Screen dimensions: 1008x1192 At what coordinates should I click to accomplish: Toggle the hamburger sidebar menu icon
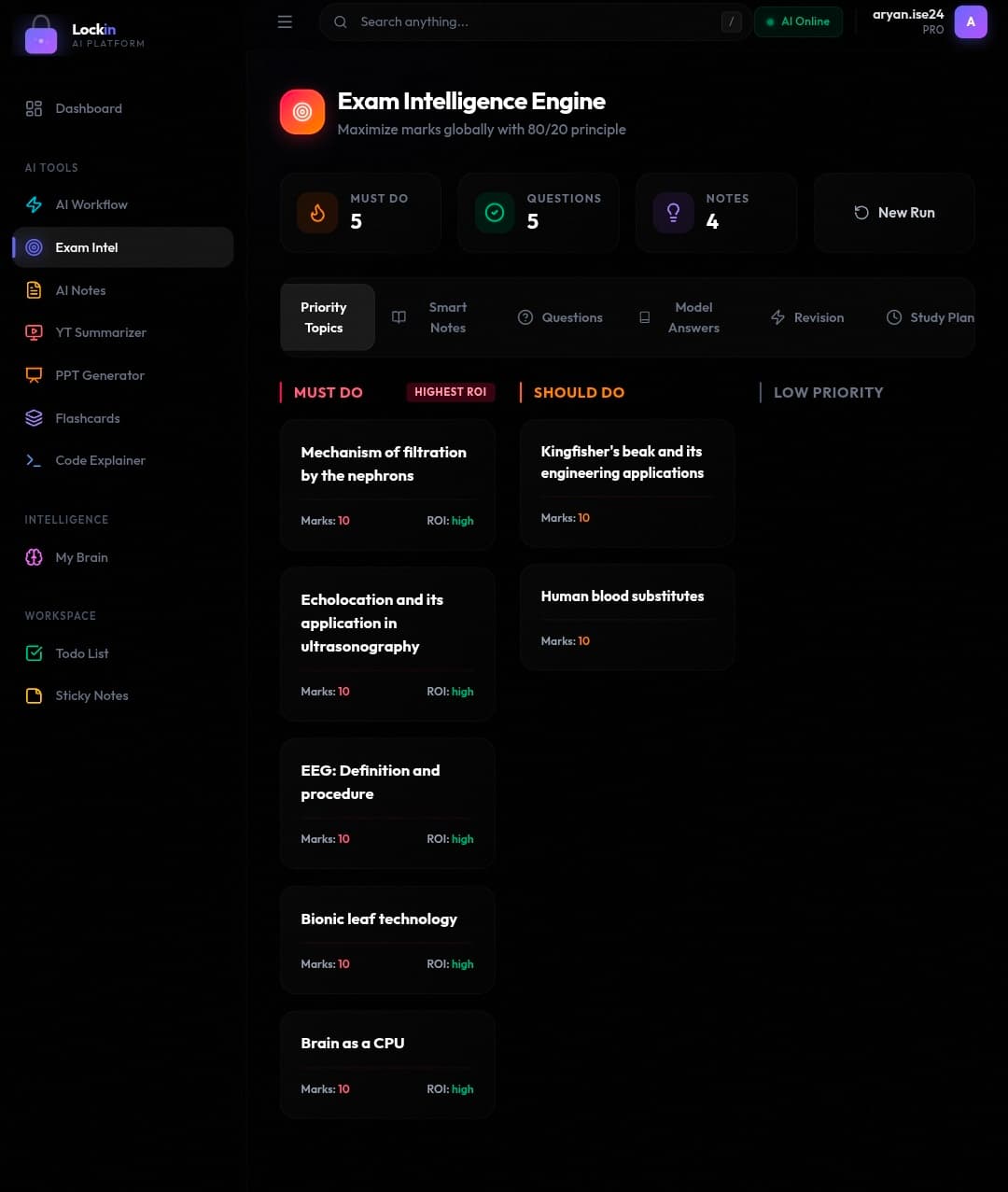click(x=285, y=21)
